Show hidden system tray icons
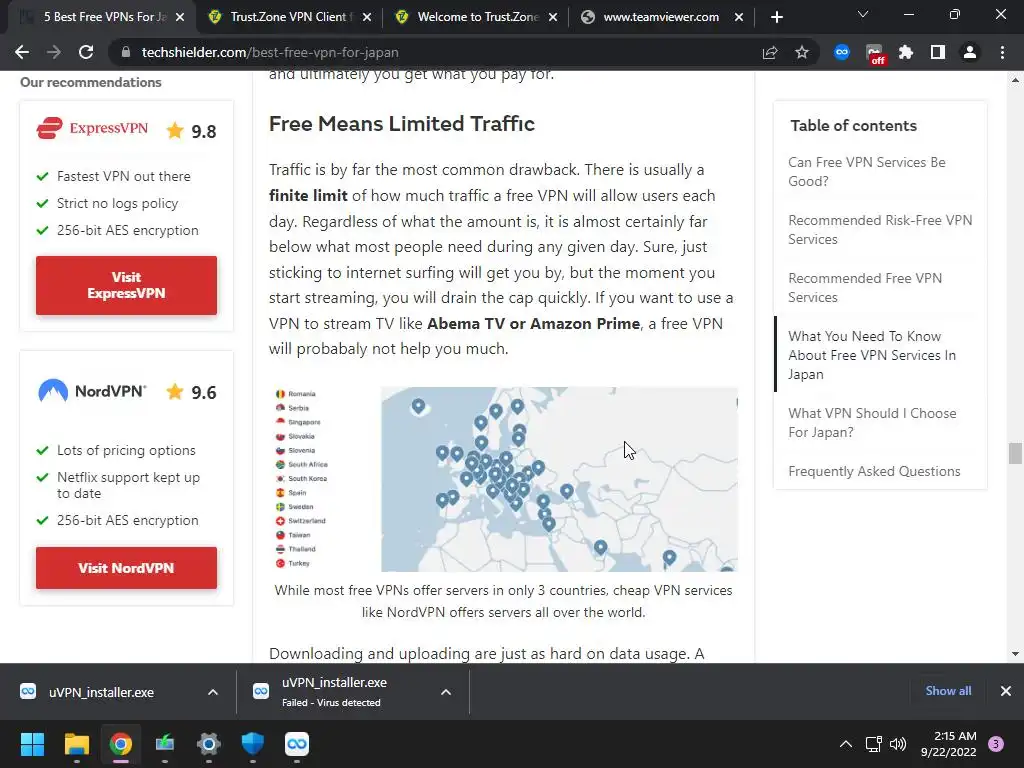This screenshot has height=768, width=1024. point(846,744)
